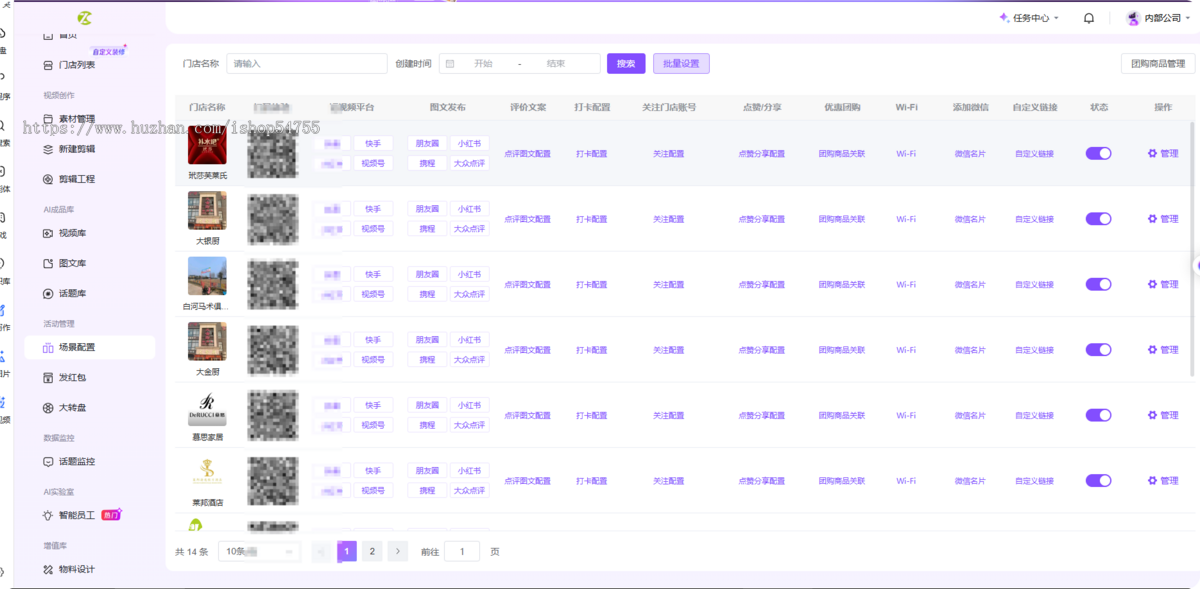
Task: Open the 内部公司 account dropdown arrow
Action: coord(1187,18)
